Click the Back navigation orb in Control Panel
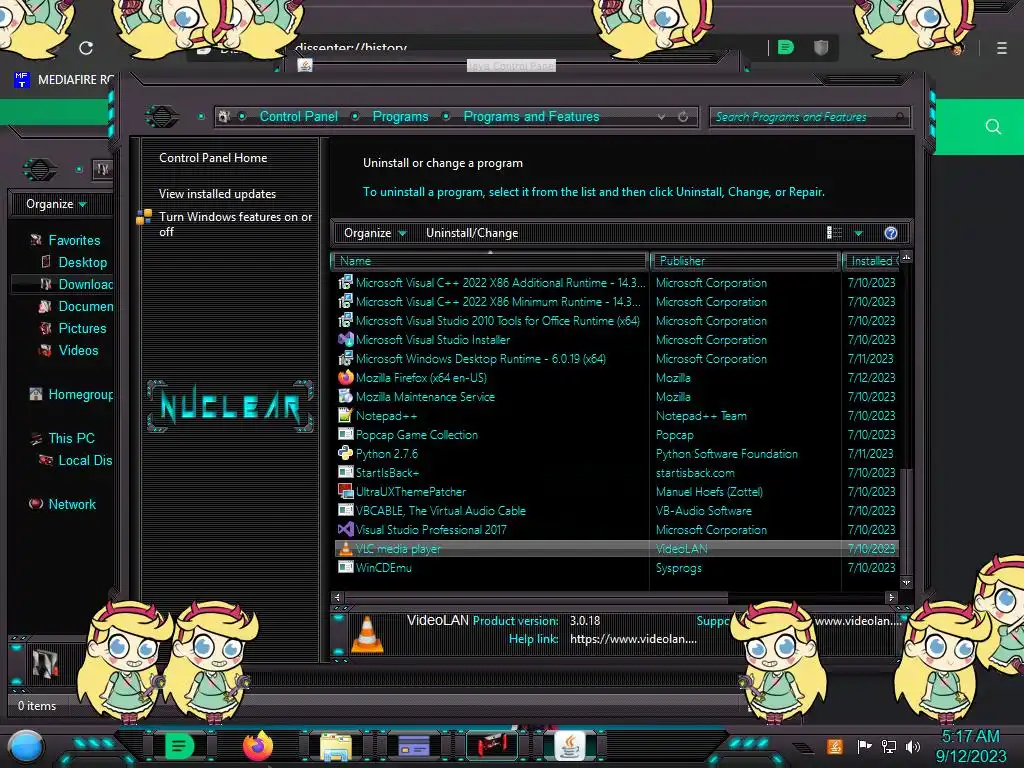This screenshot has height=768, width=1024. click(x=162, y=117)
